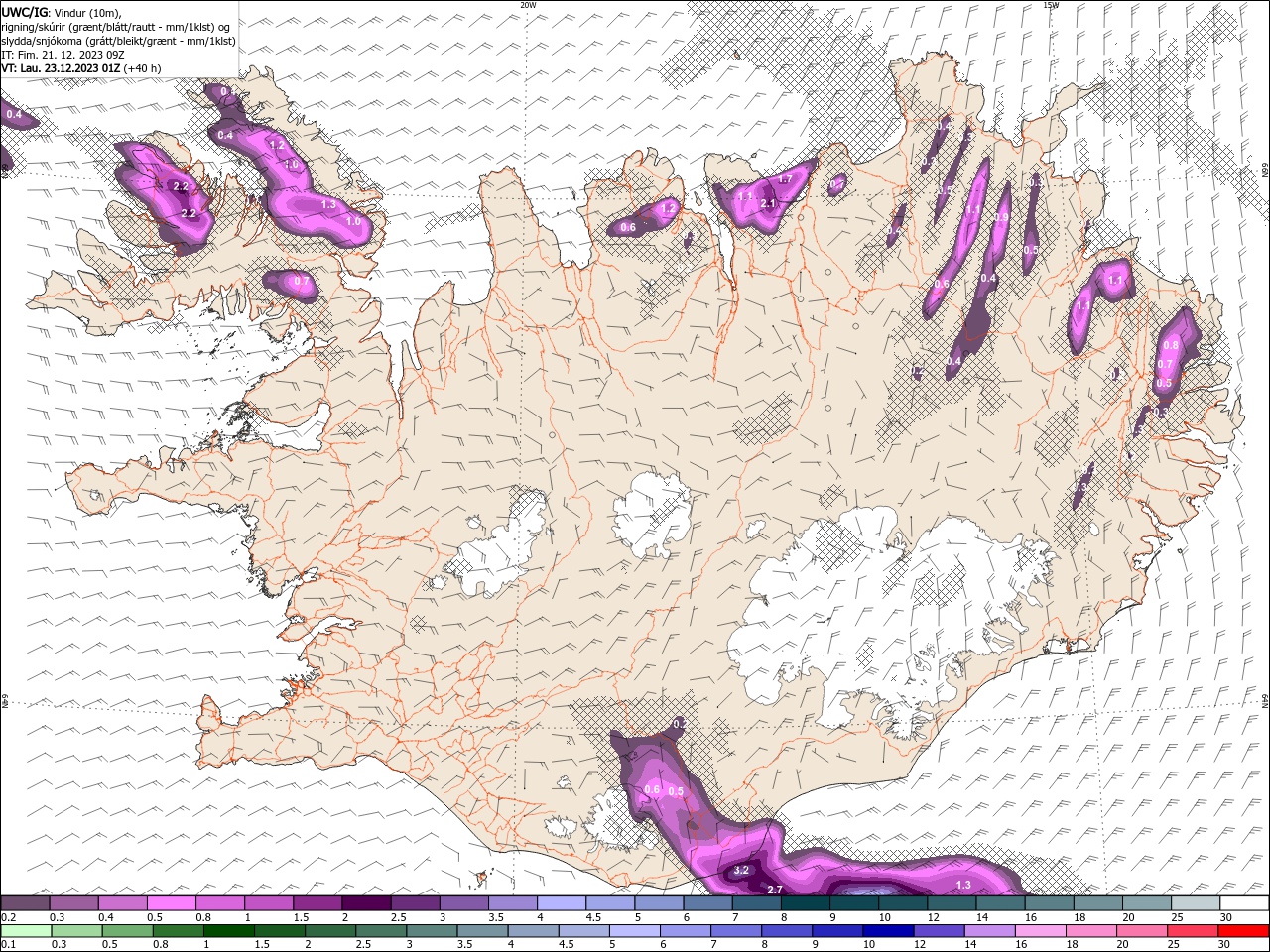Pick top legend swatch between 2 and 2.5

pyautogui.click(x=366, y=902)
